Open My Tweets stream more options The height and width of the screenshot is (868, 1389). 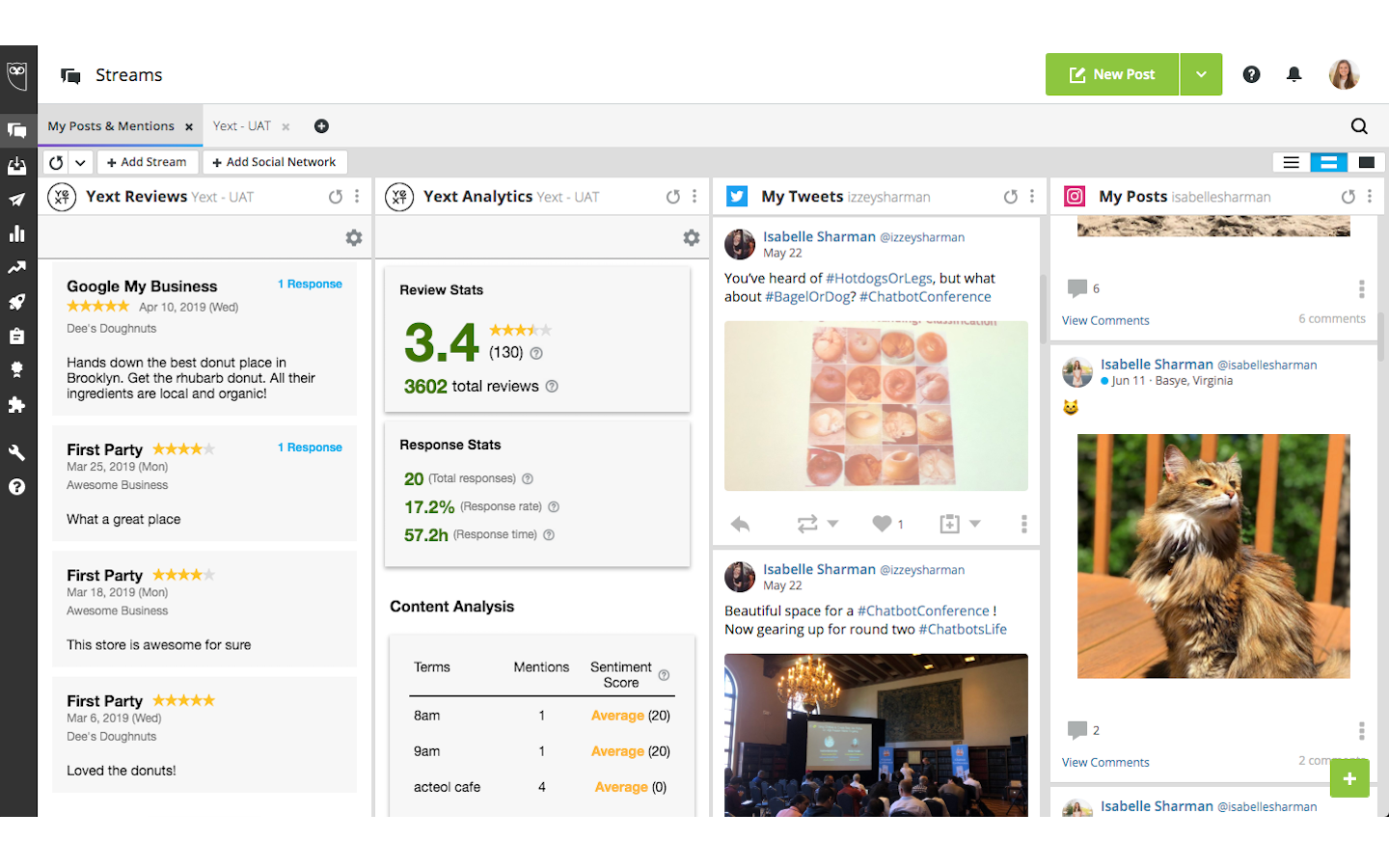point(1032,197)
